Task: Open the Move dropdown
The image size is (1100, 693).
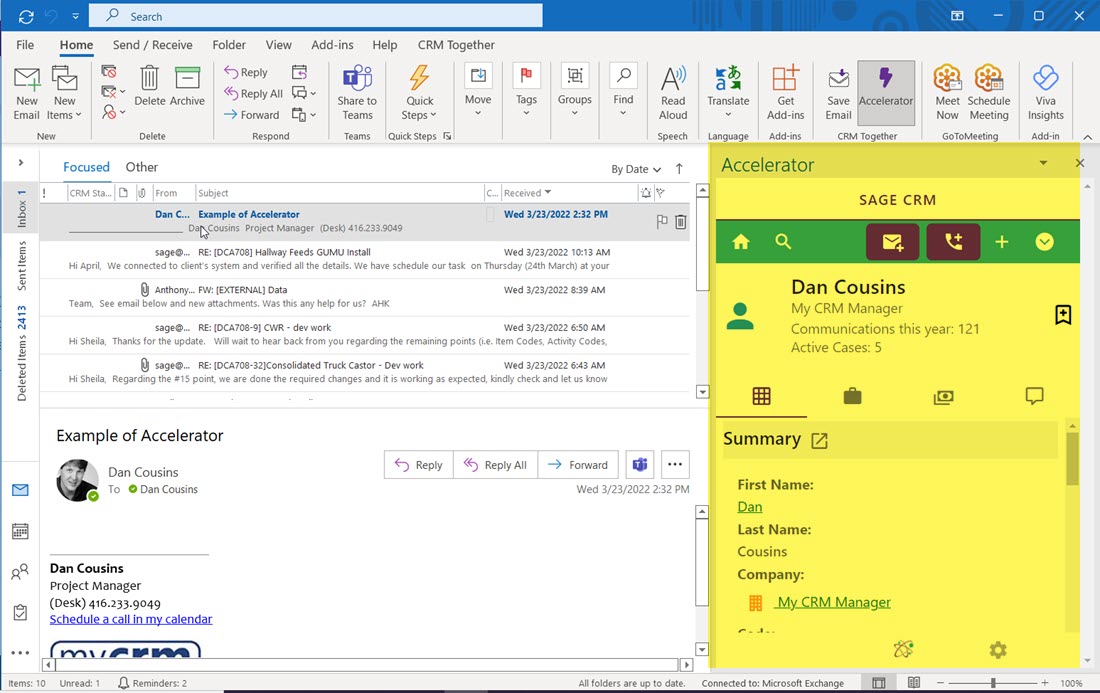Action: click(x=478, y=91)
